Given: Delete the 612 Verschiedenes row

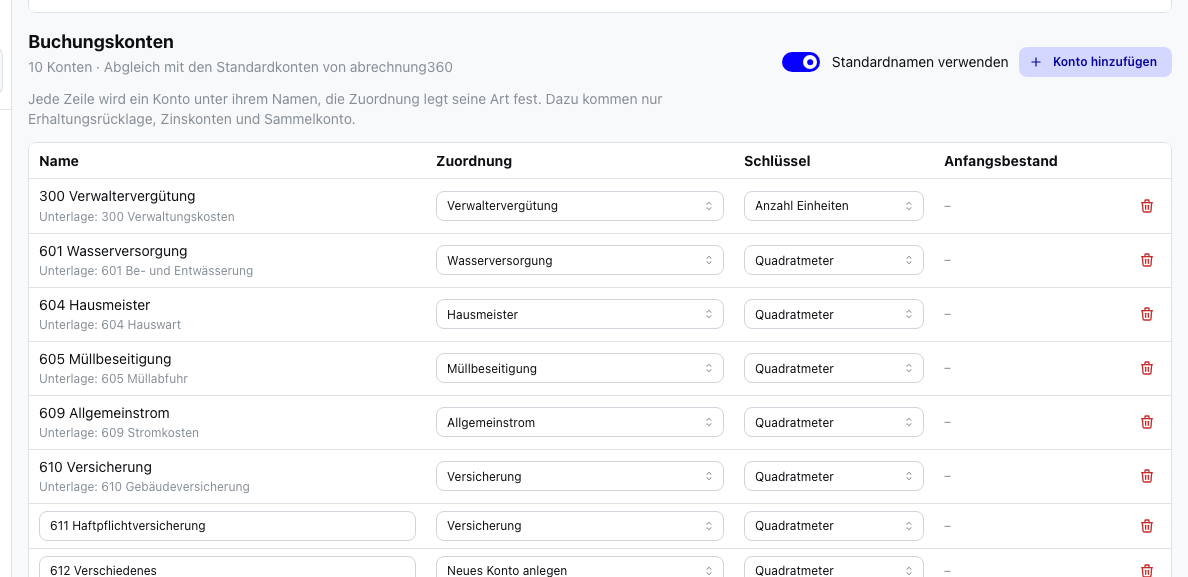Looking at the screenshot, I should coord(1147,570).
